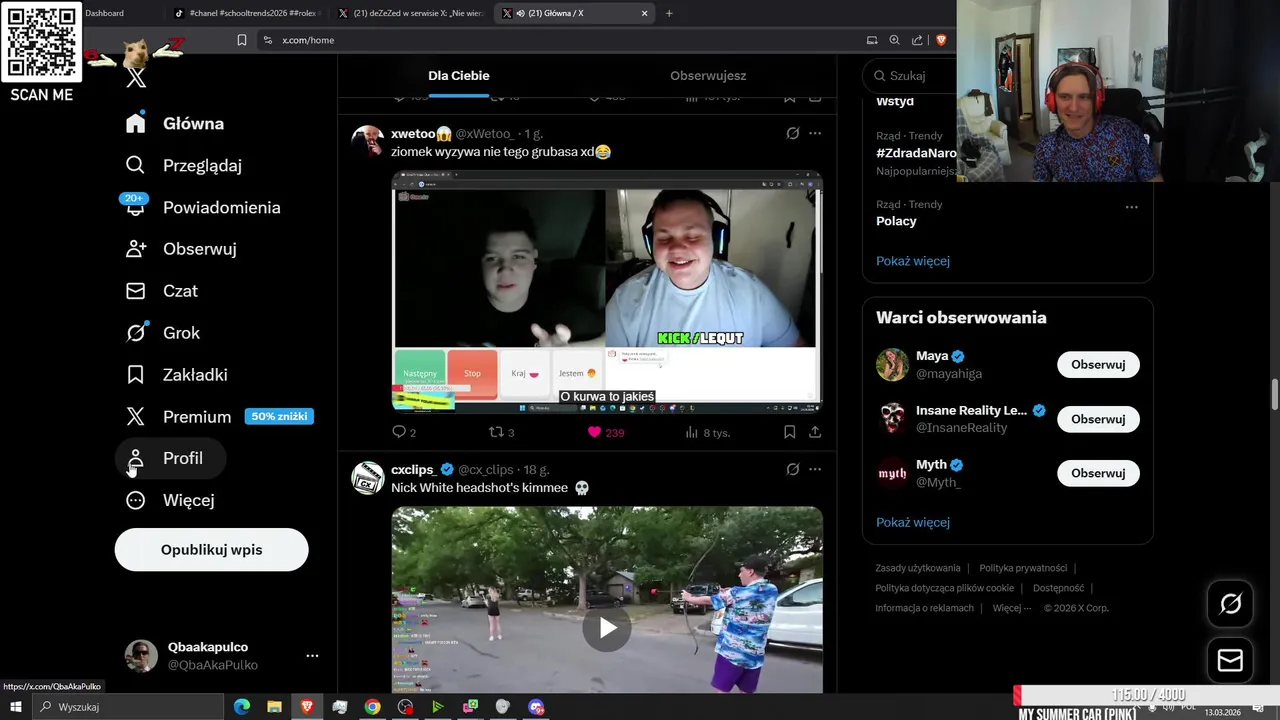Screen dimensions: 1280x720
Task: Open floating messages envelope button
Action: click(1230, 661)
